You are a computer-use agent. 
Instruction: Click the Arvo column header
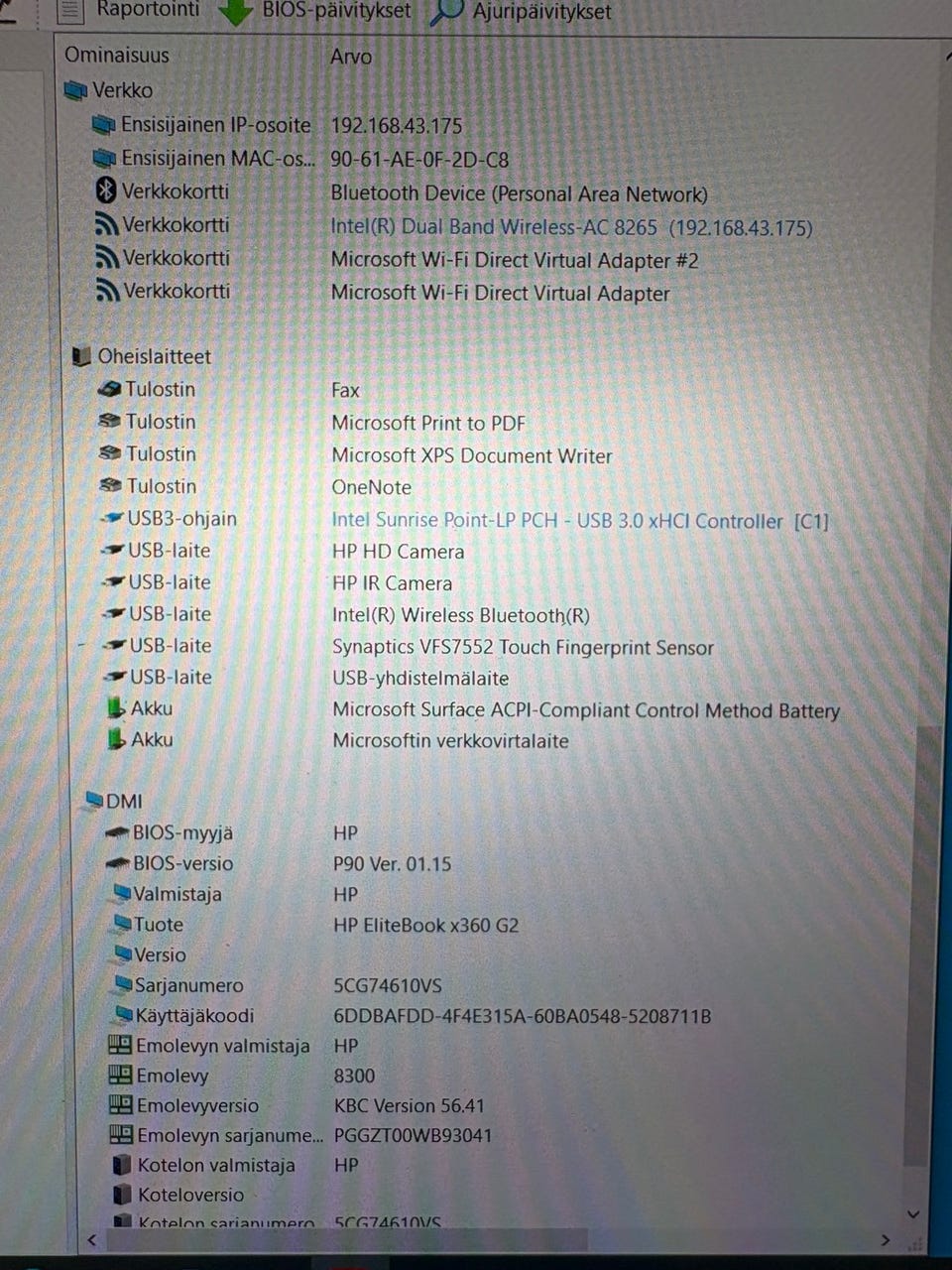(x=350, y=57)
